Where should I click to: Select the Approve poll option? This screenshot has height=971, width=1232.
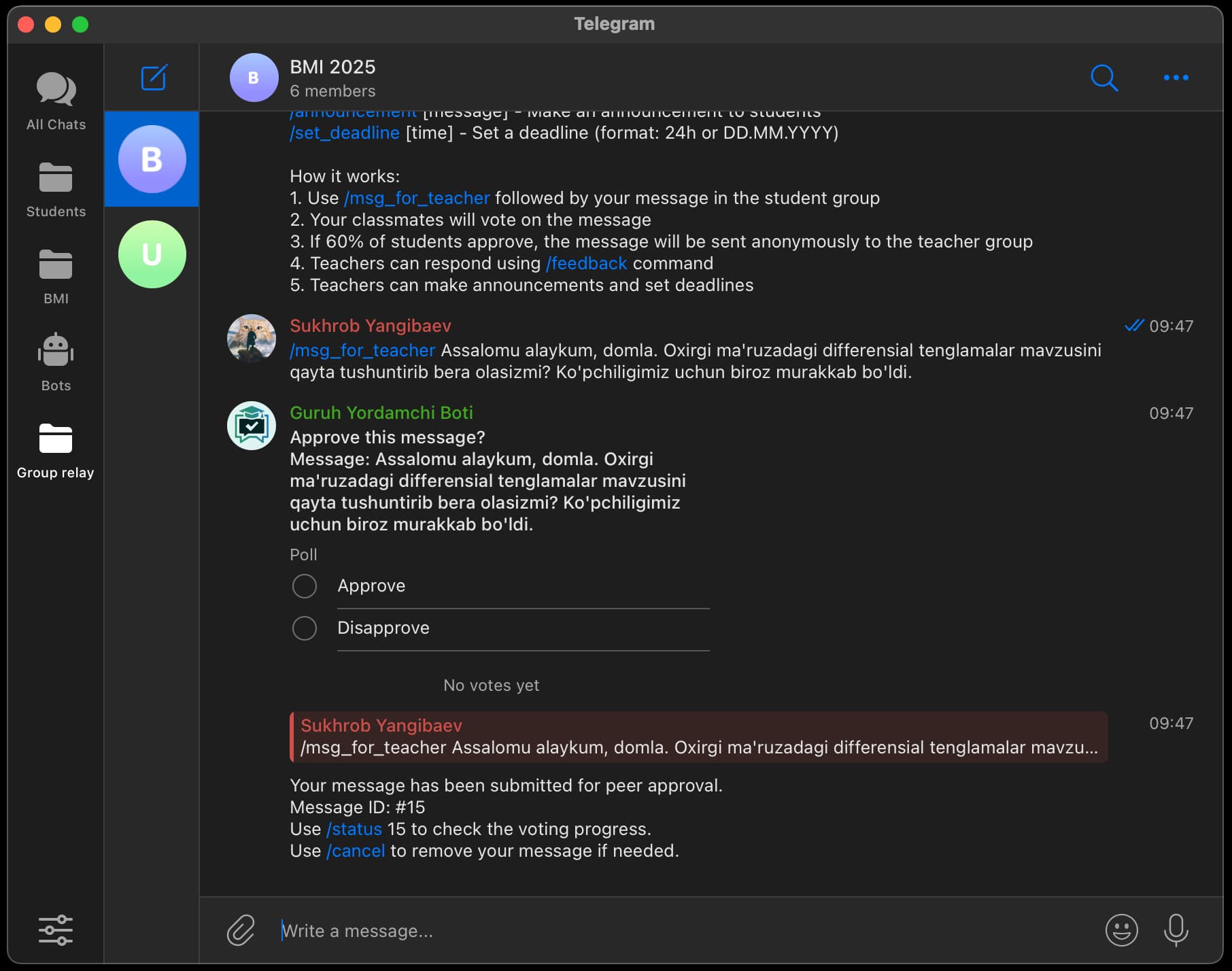click(x=500, y=586)
